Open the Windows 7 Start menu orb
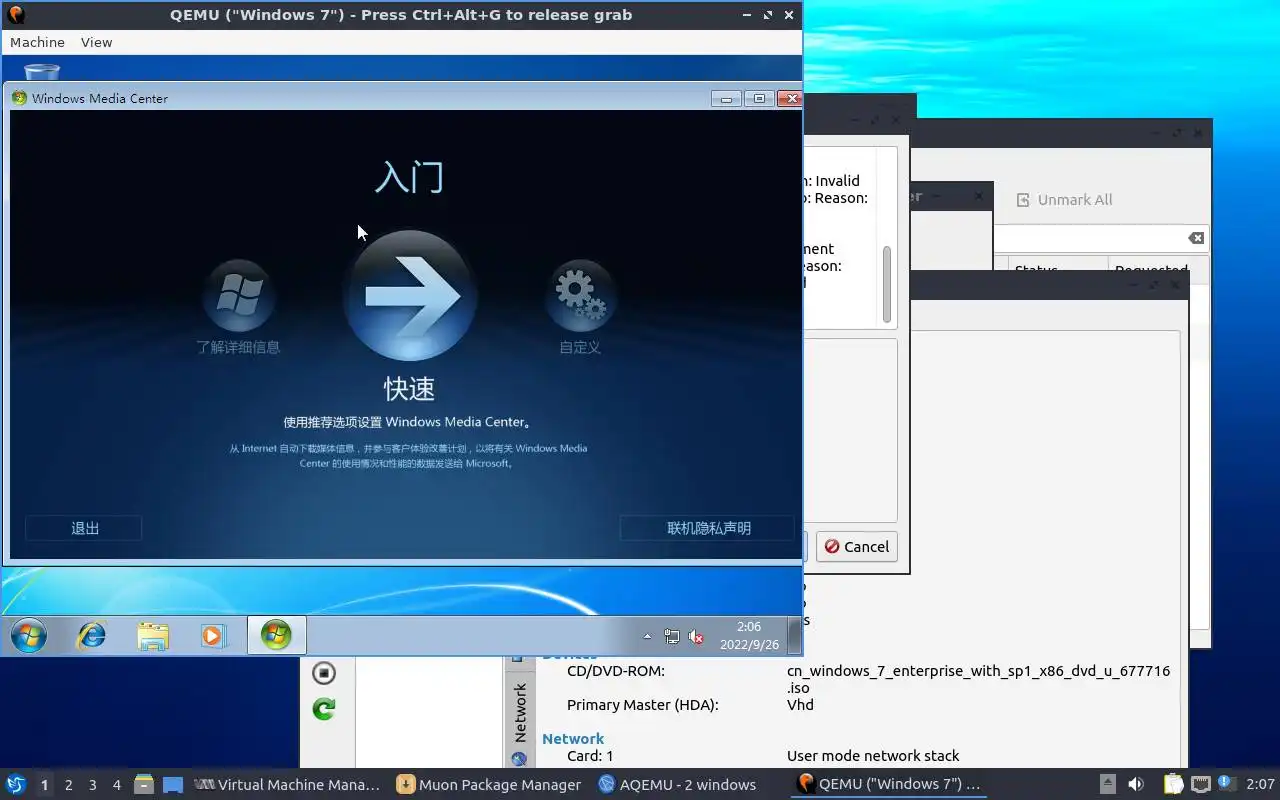The width and height of the screenshot is (1280, 800). point(28,635)
